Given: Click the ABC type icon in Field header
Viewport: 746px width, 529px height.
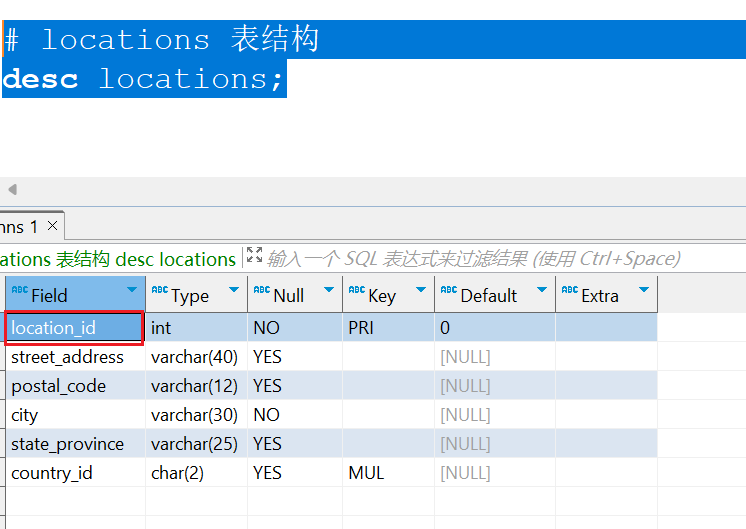Looking at the screenshot, I should pyautogui.click(x=19, y=291).
